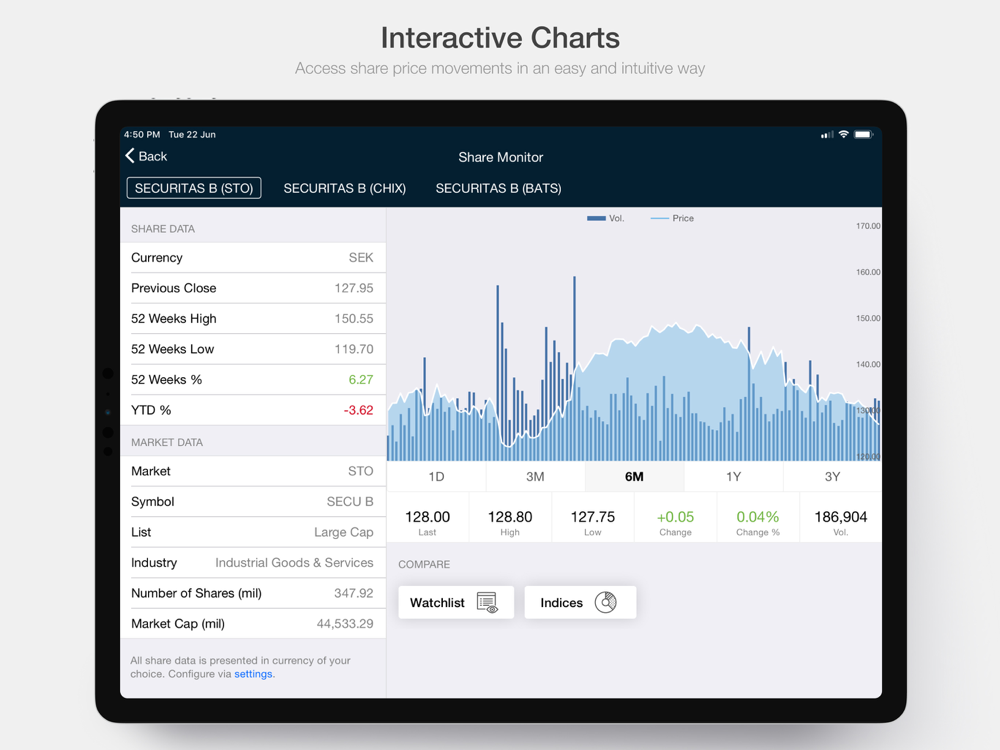Check the Wi-Fi status icon
The image size is (1000, 750).
click(x=843, y=135)
